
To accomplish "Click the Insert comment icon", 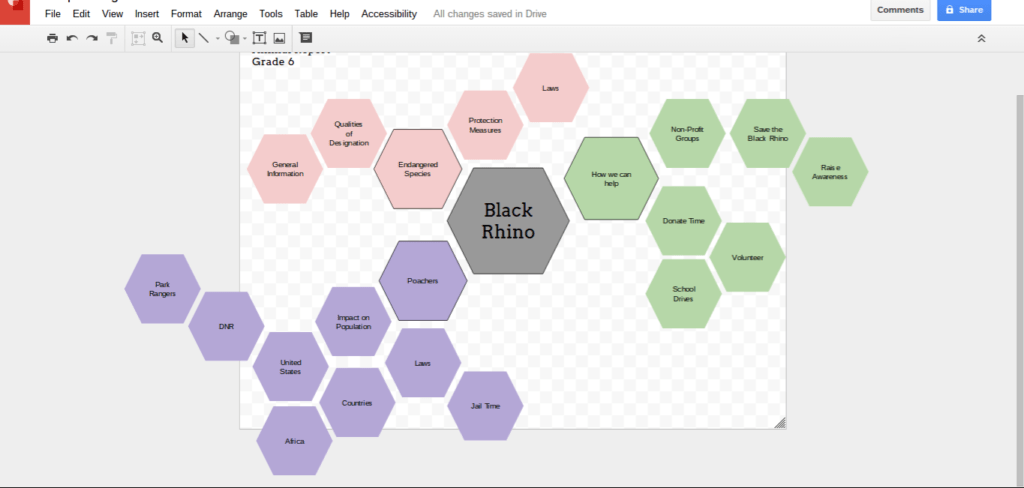I will pos(305,38).
